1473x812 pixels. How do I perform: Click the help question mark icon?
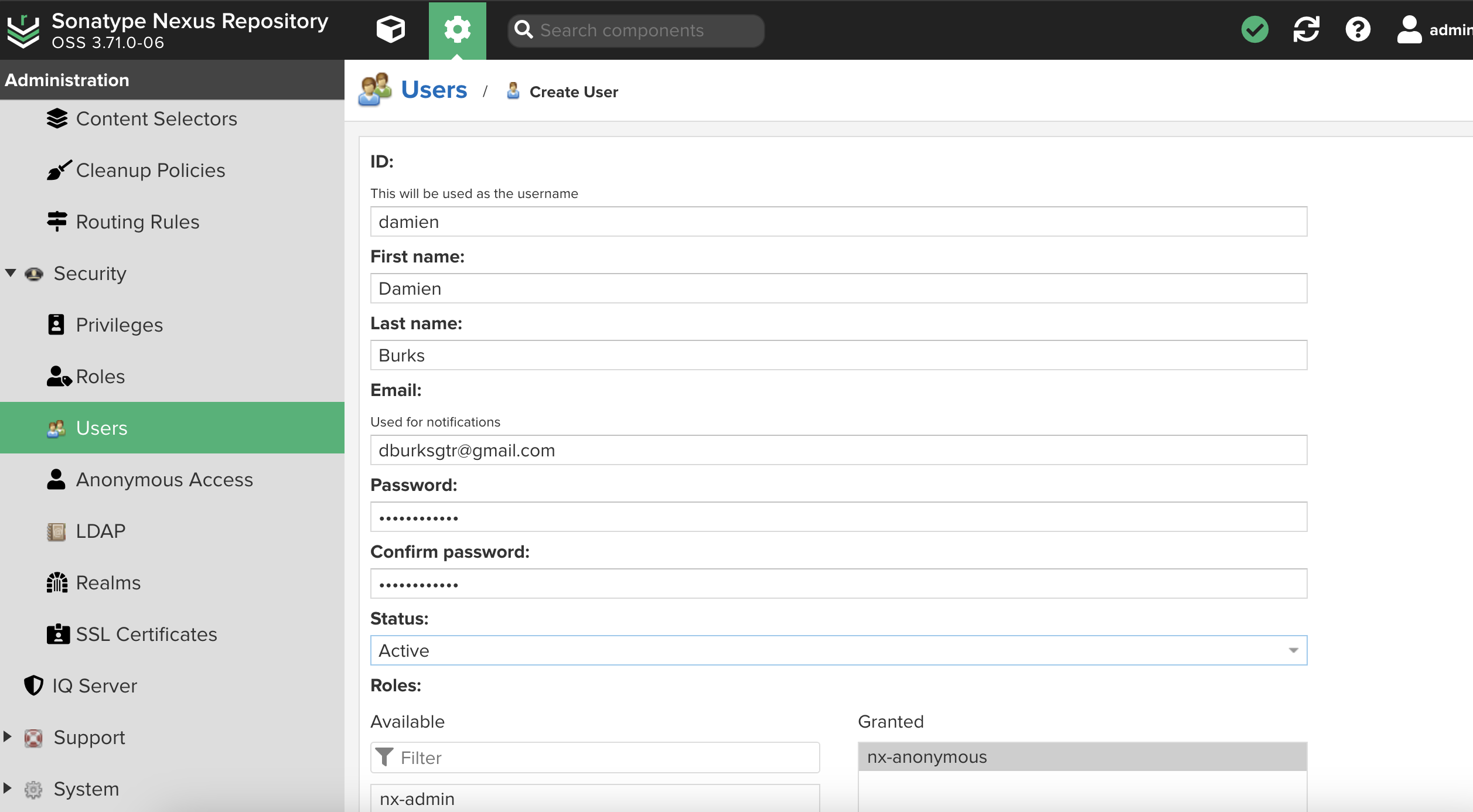point(1358,30)
